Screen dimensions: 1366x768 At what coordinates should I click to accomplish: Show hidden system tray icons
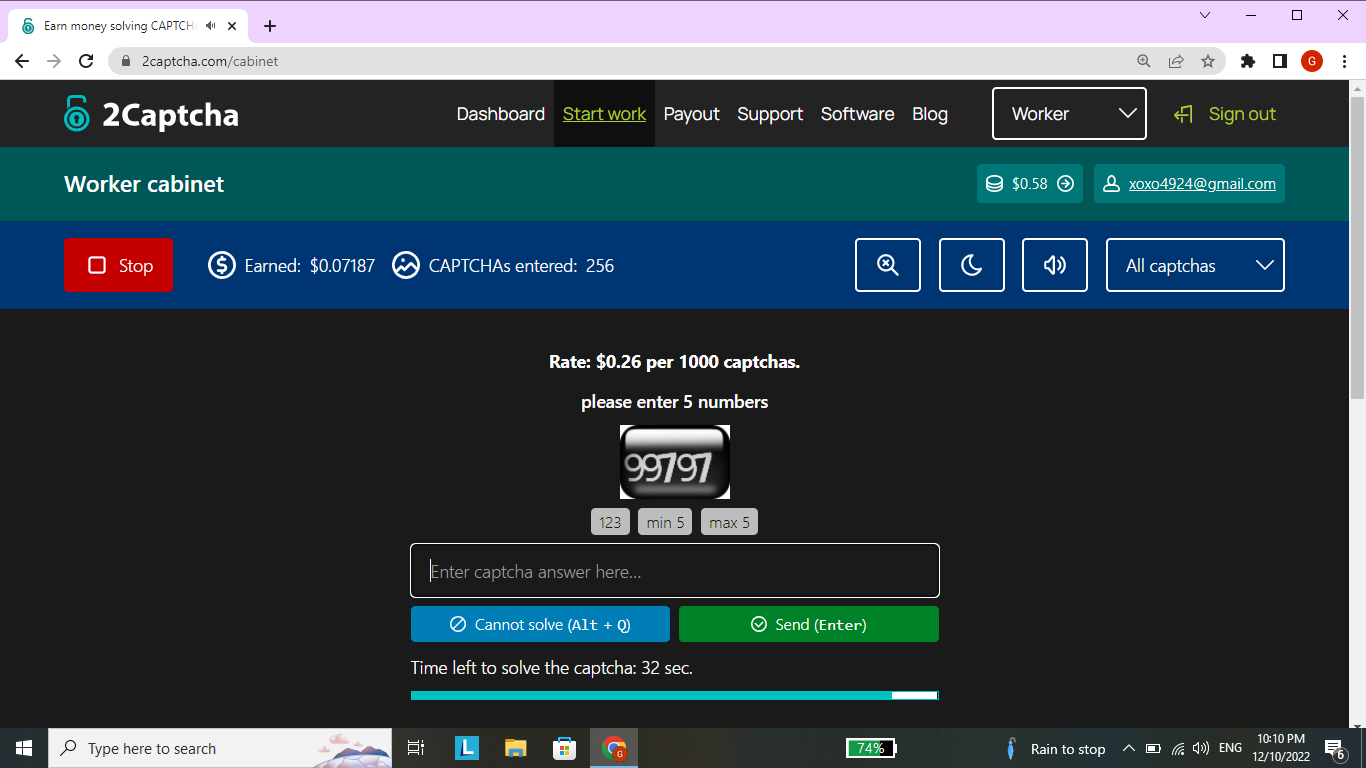(1129, 748)
